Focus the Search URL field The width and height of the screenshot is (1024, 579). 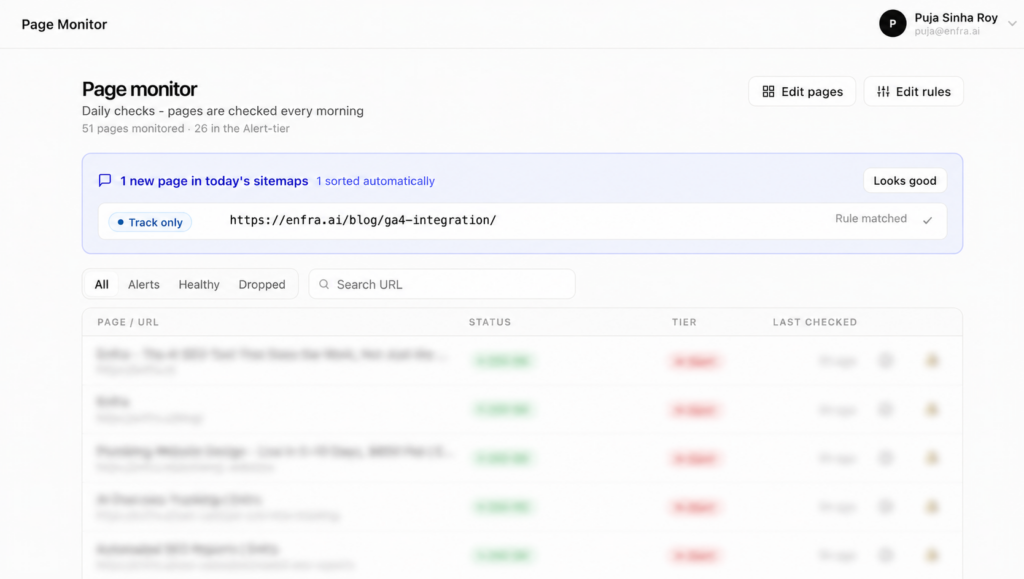coord(442,284)
